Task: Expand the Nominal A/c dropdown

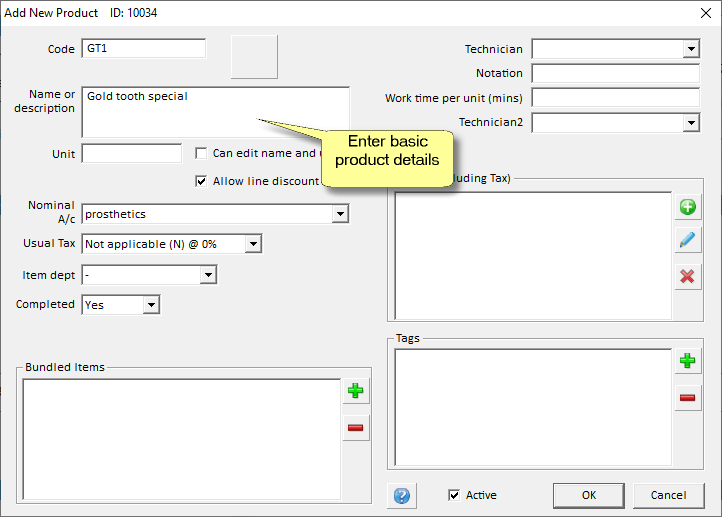Action: [340, 214]
